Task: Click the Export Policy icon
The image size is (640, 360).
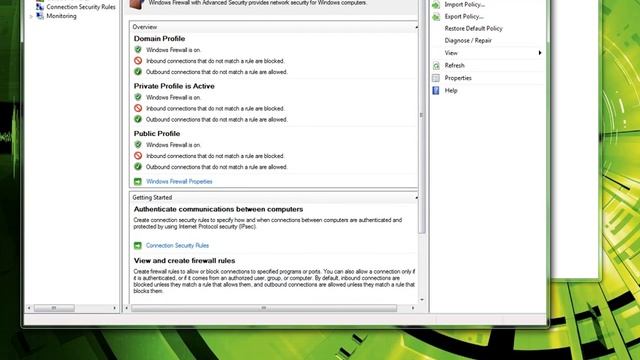Action: pyautogui.click(x=436, y=16)
